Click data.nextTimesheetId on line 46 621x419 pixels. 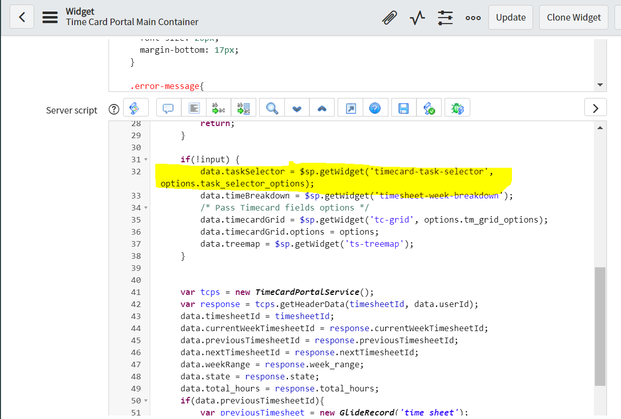(230, 352)
